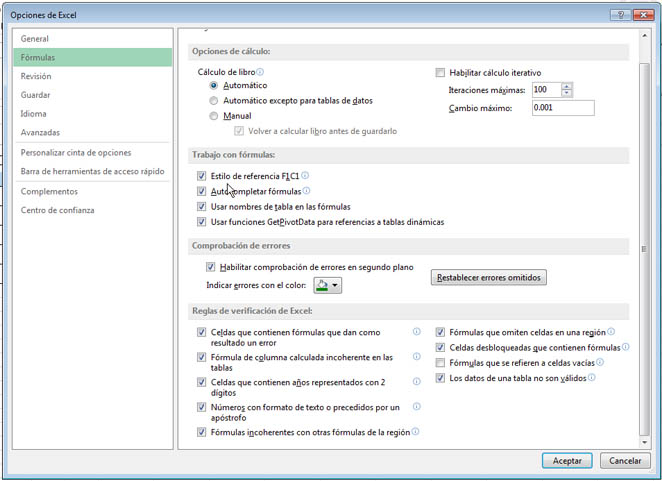This screenshot has width=662, height=481.
Task: Click the Cambio máximo input field
Action: click(x=547, y=108)
